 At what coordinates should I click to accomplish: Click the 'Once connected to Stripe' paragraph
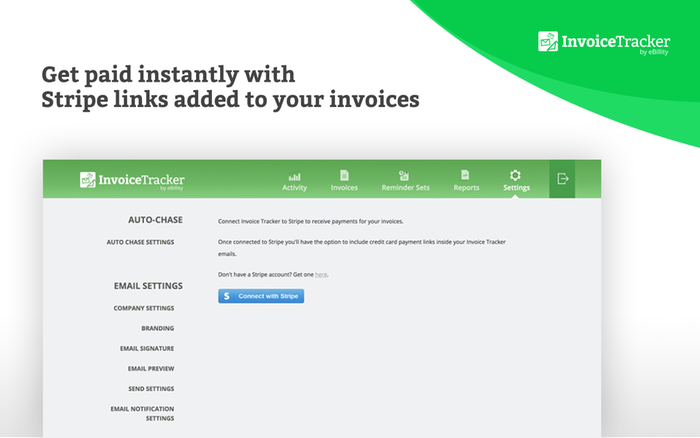[362, 248]
